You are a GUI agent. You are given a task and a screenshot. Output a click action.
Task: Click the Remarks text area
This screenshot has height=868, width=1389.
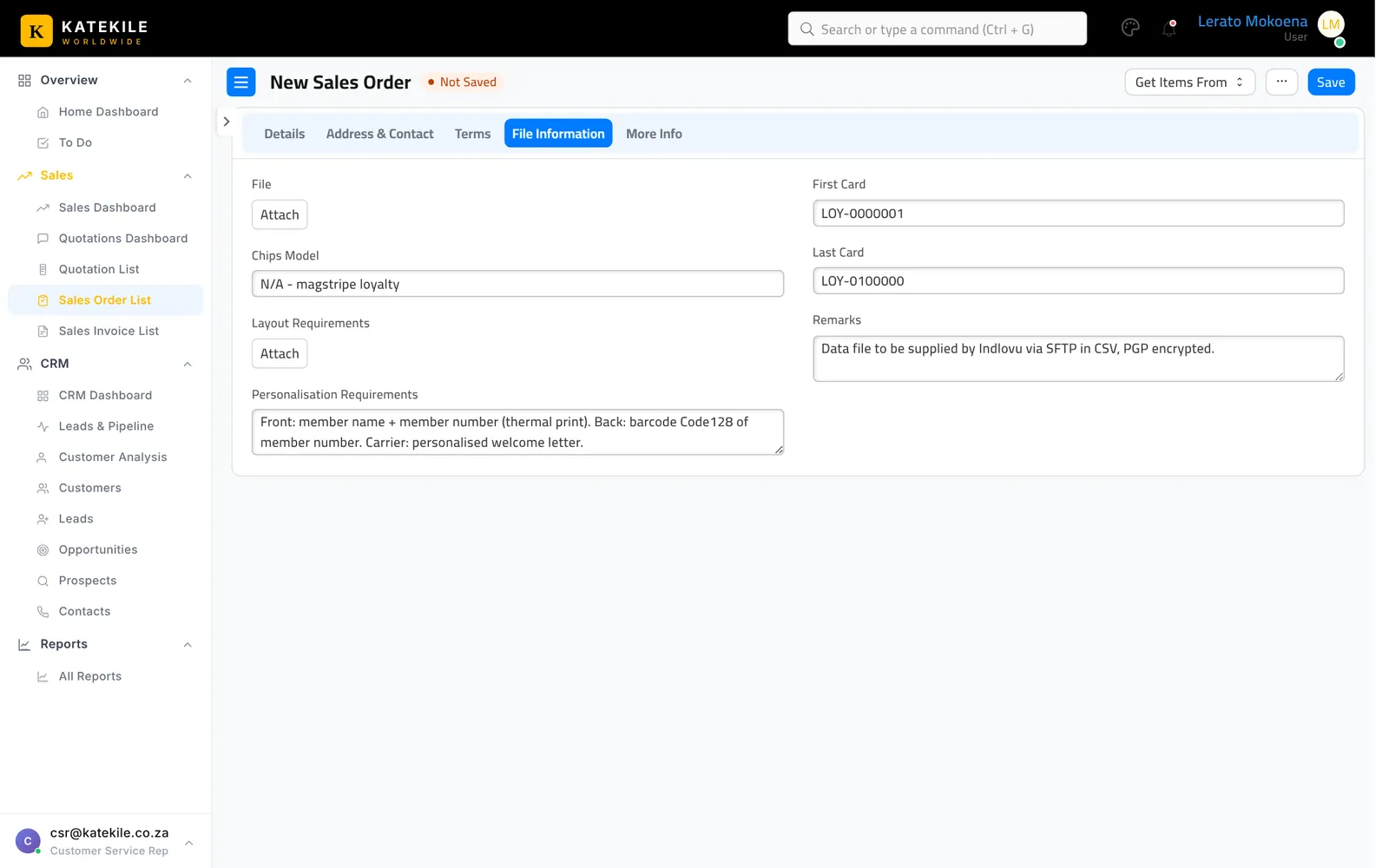1078,358
